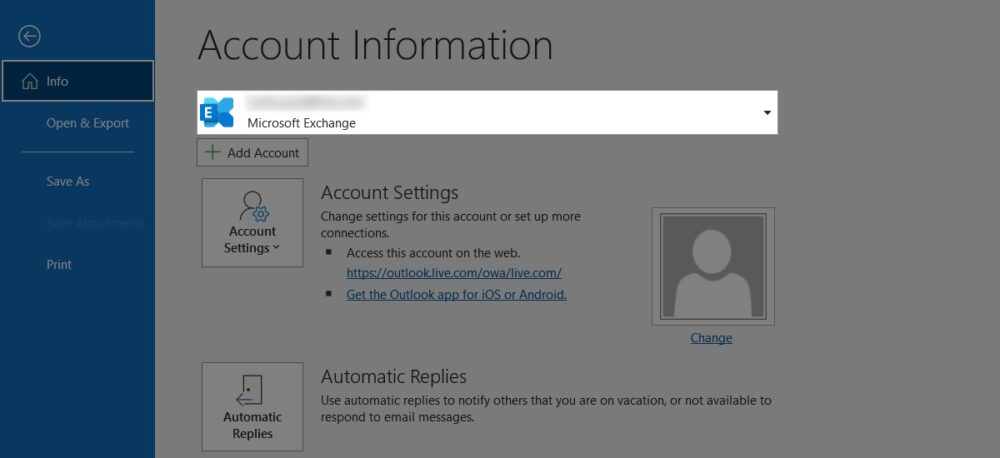
Task: Select Print in sidebar
Action: pos(59,265)
